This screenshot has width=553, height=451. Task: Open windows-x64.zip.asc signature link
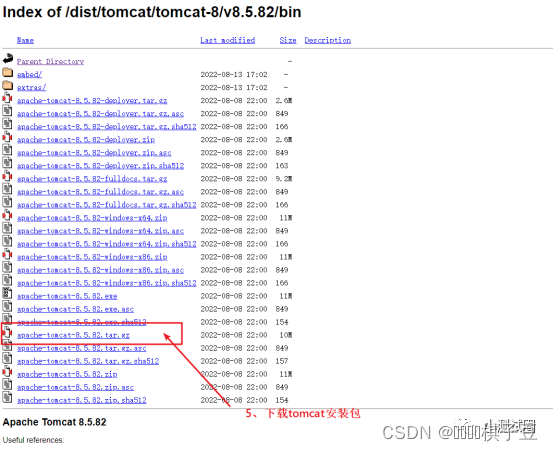(x=101, y=231)
